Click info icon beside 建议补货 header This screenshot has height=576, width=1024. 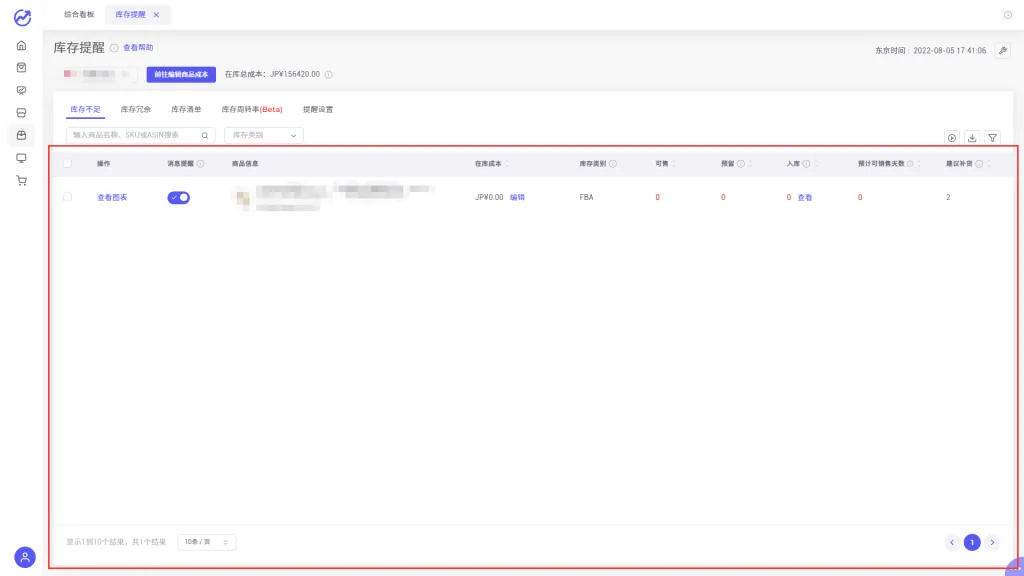click(979, 164)
